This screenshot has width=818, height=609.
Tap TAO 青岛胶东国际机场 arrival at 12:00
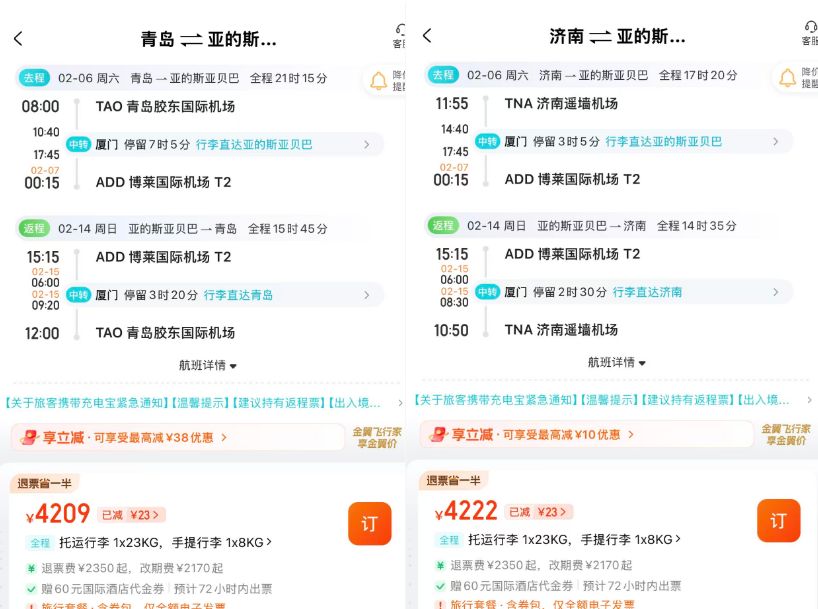[x=165, y=333]
